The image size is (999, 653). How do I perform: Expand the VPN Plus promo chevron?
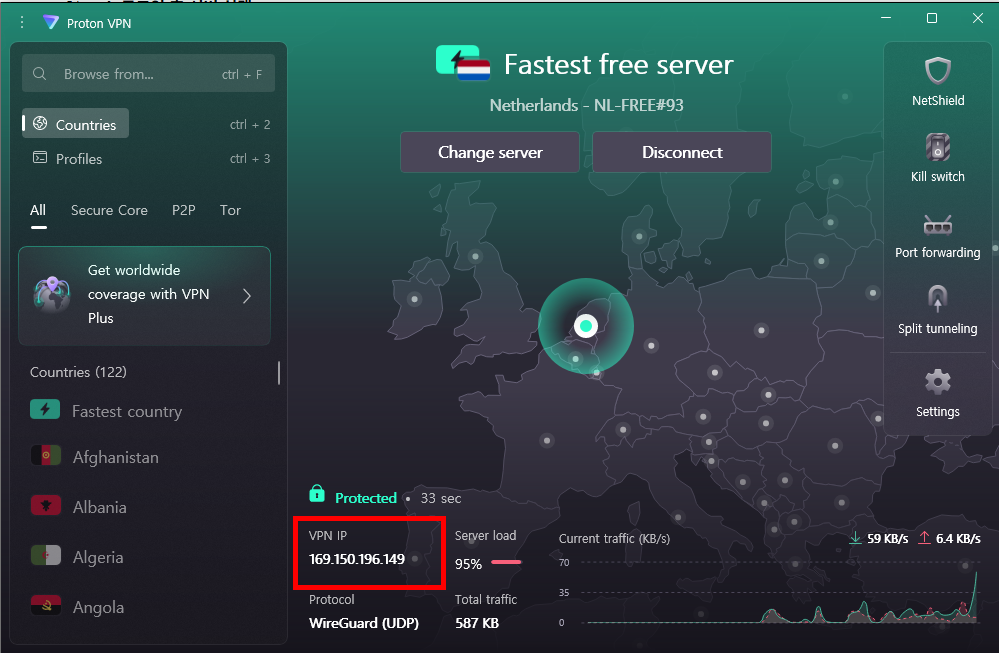pos(247,296)
